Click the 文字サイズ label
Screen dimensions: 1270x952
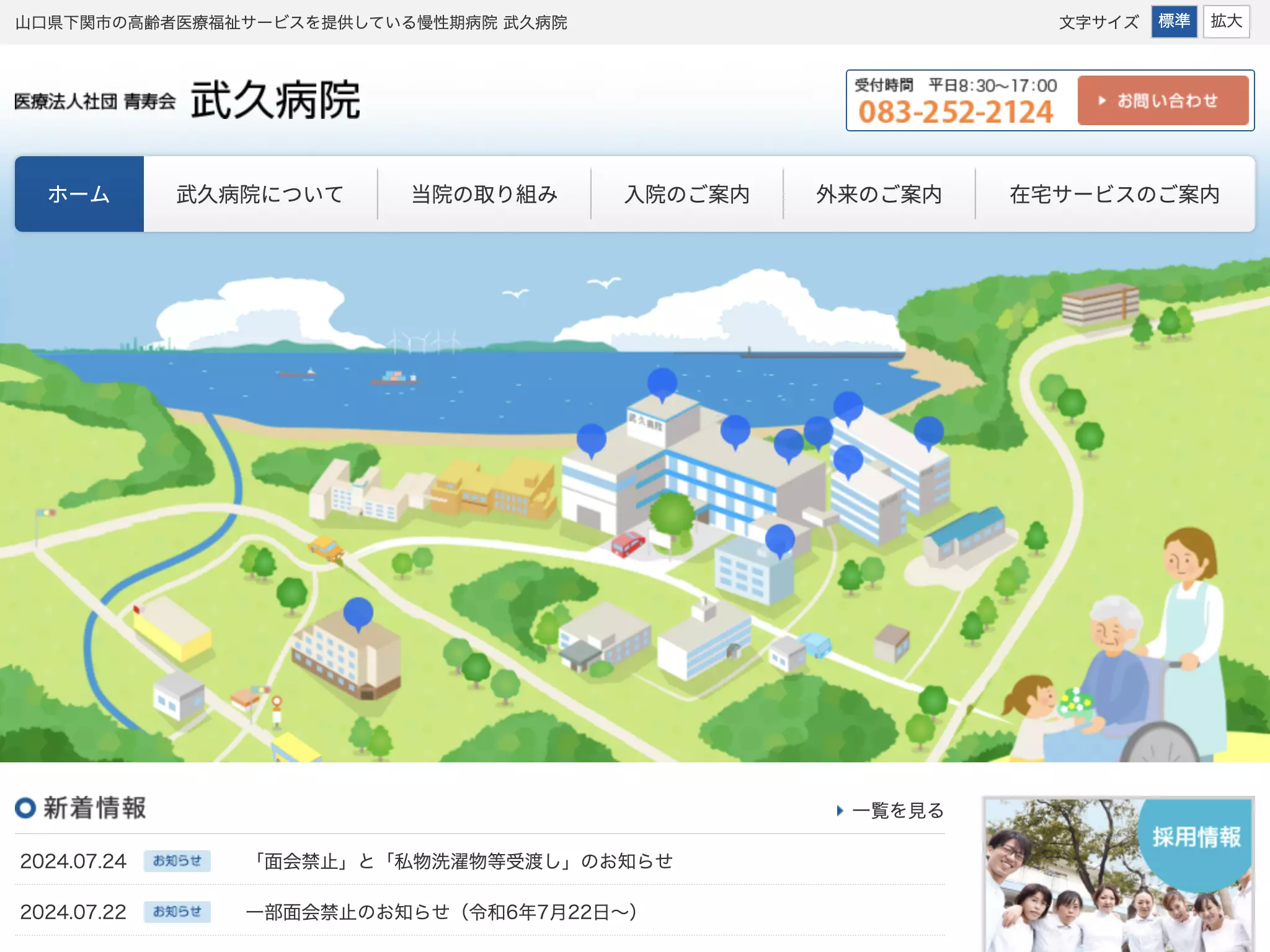(1099, 22)
